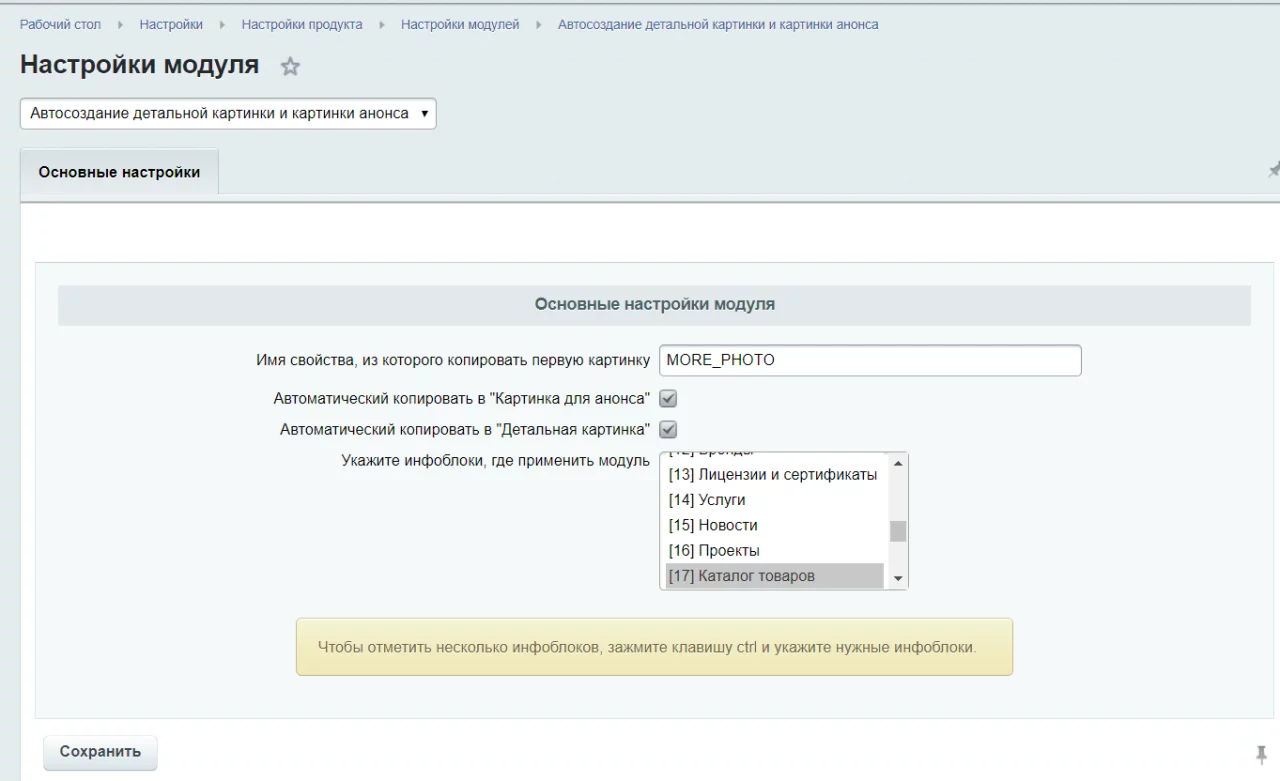Open the module selection dropdown
The height and width of the screenshot is (781, 1280).
(228, 114)
